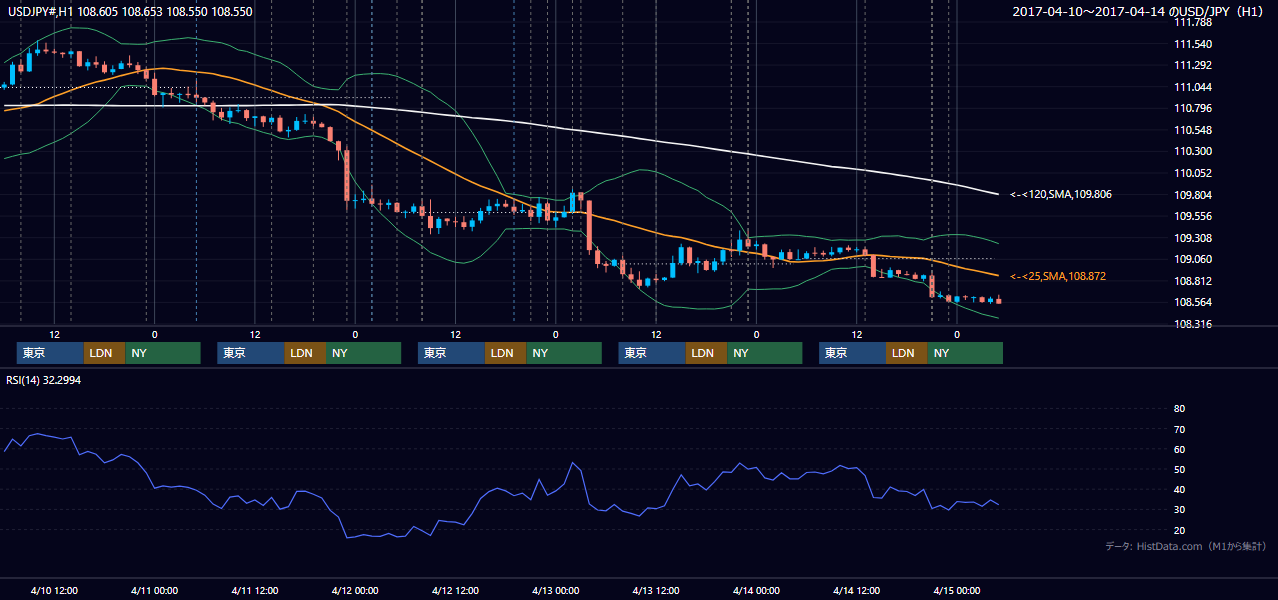
Task: Click price axis label 110.300
Action: pos(1193,151)
